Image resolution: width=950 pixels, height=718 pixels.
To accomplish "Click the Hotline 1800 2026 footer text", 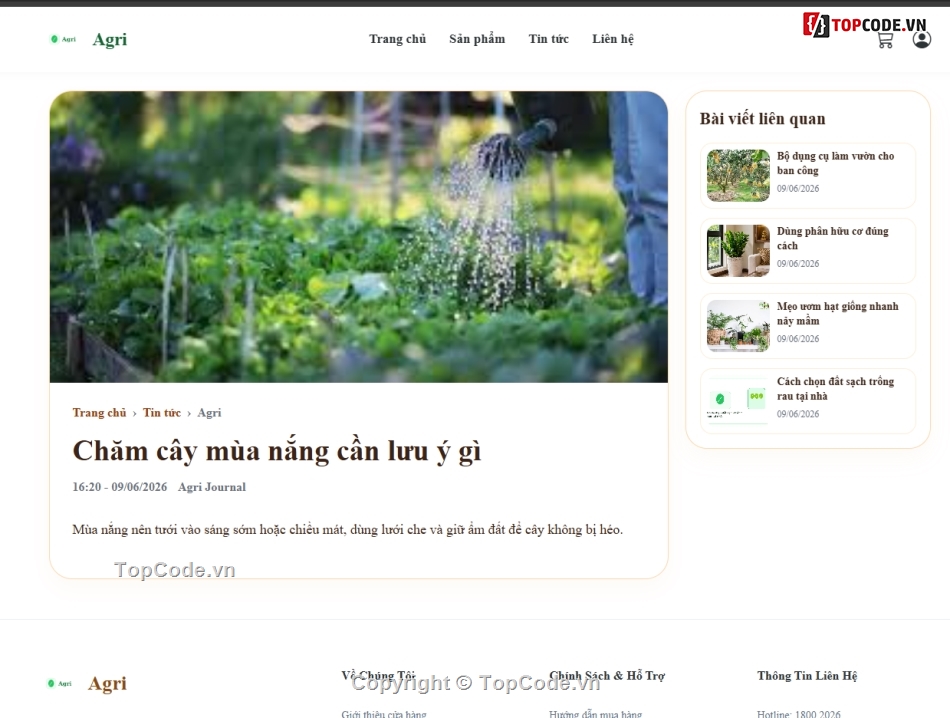I will click(x=799, y=714).
